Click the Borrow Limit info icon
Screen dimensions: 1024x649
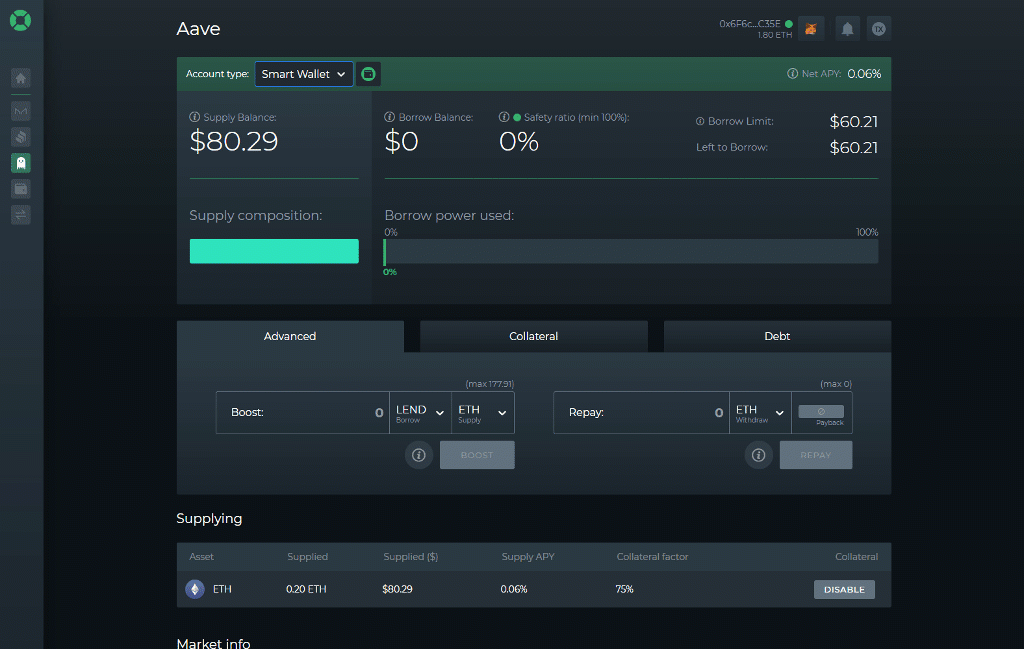pos(700,121)
